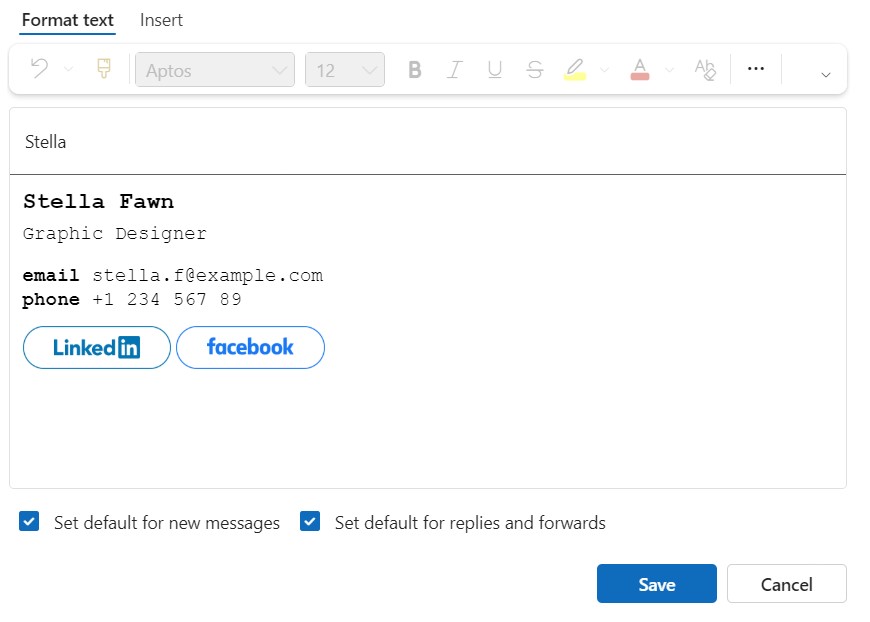Cancel the signature changes
Screen dimensions: 870x622
point(786,584)
